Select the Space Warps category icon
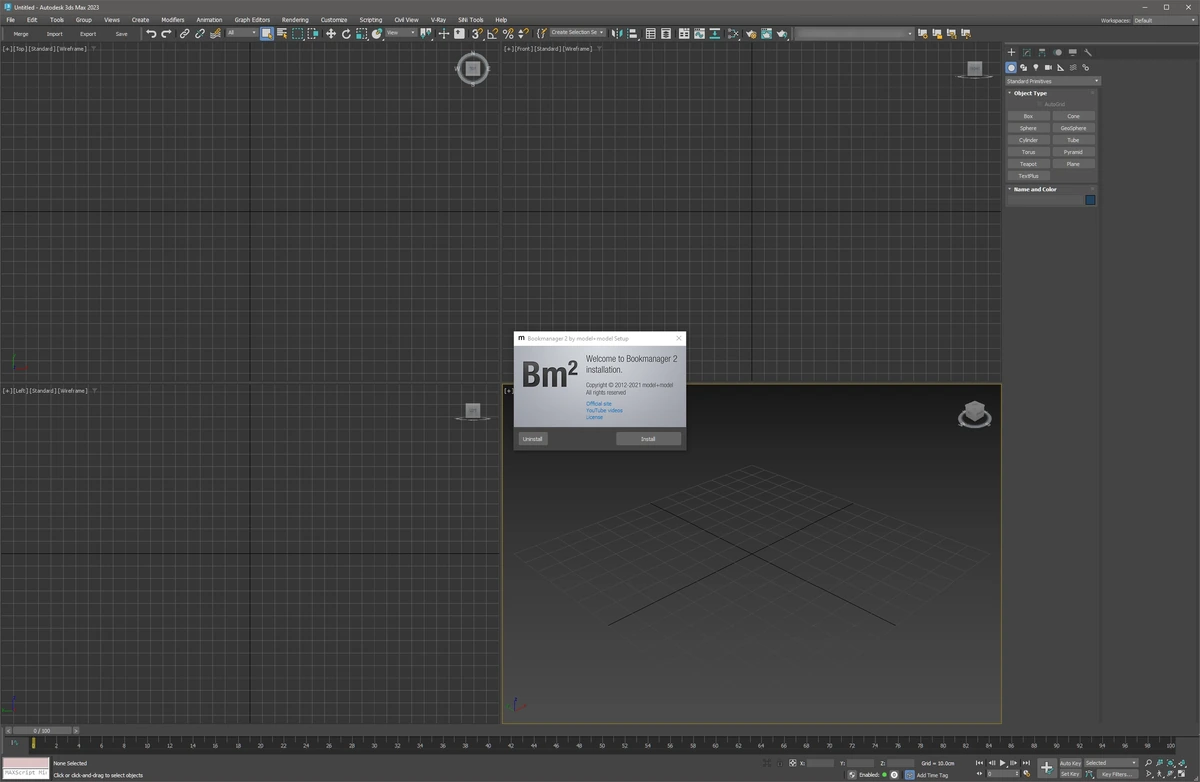1200x782 pixels. coord(1073,68)
